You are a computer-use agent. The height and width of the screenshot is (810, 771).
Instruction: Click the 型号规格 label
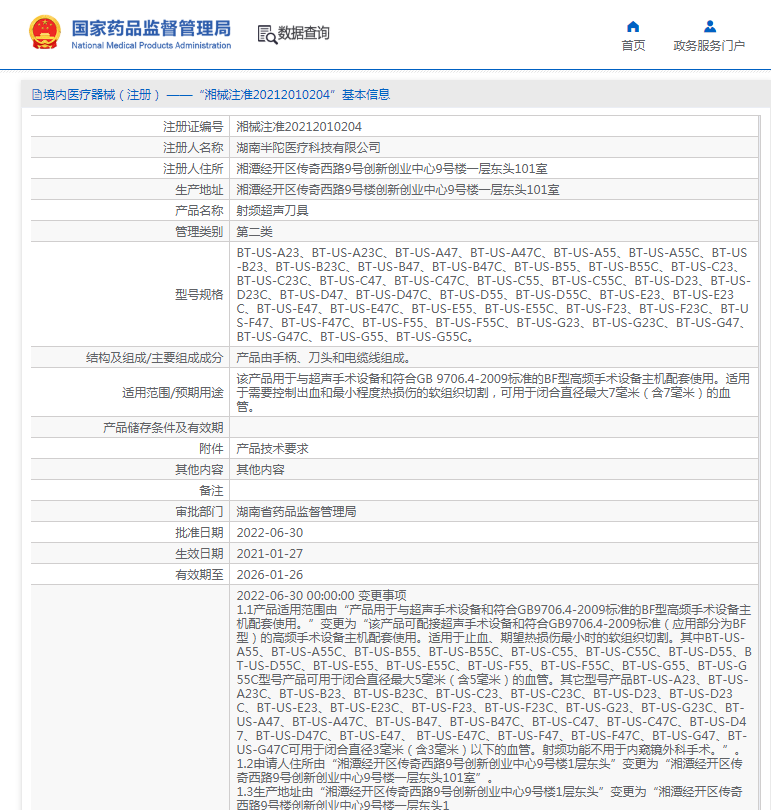[199, 294]
